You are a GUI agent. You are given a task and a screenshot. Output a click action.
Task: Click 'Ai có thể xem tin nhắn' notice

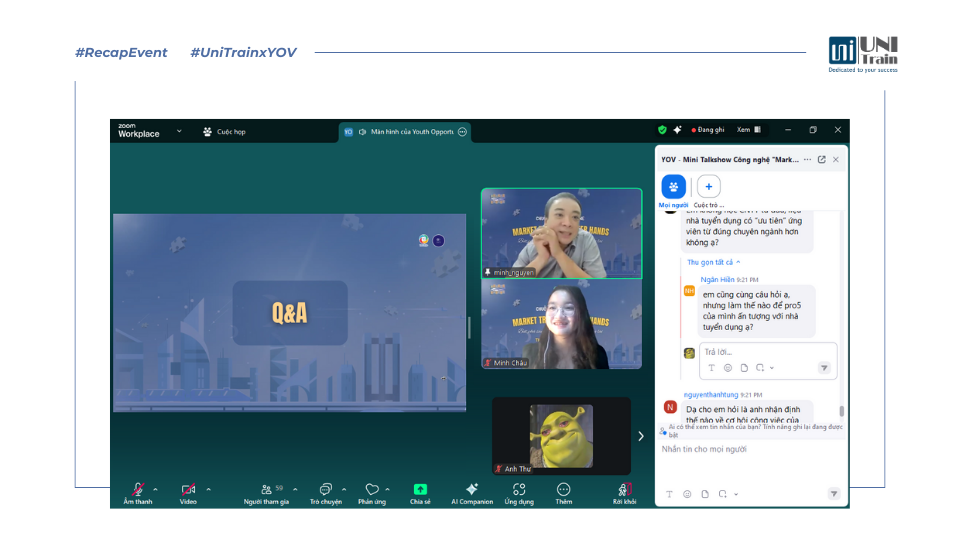[752, 430]
